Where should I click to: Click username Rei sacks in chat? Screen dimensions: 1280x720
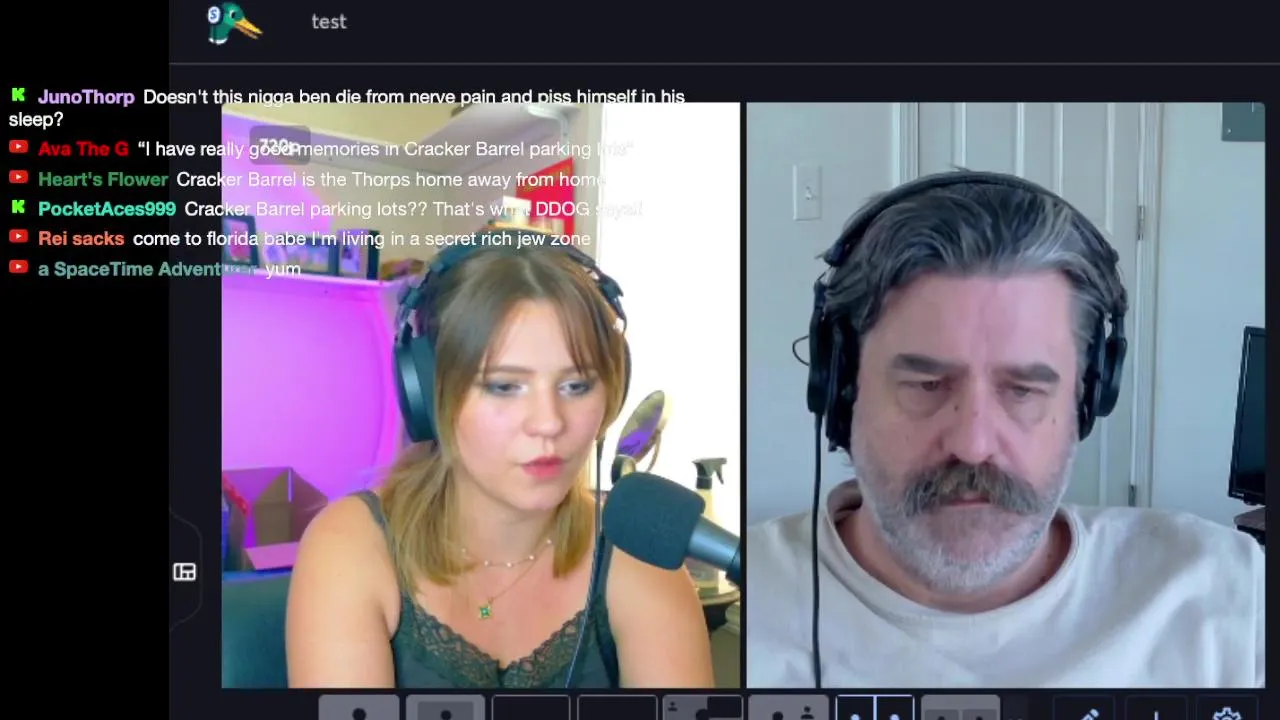click(x=81, y=239)
